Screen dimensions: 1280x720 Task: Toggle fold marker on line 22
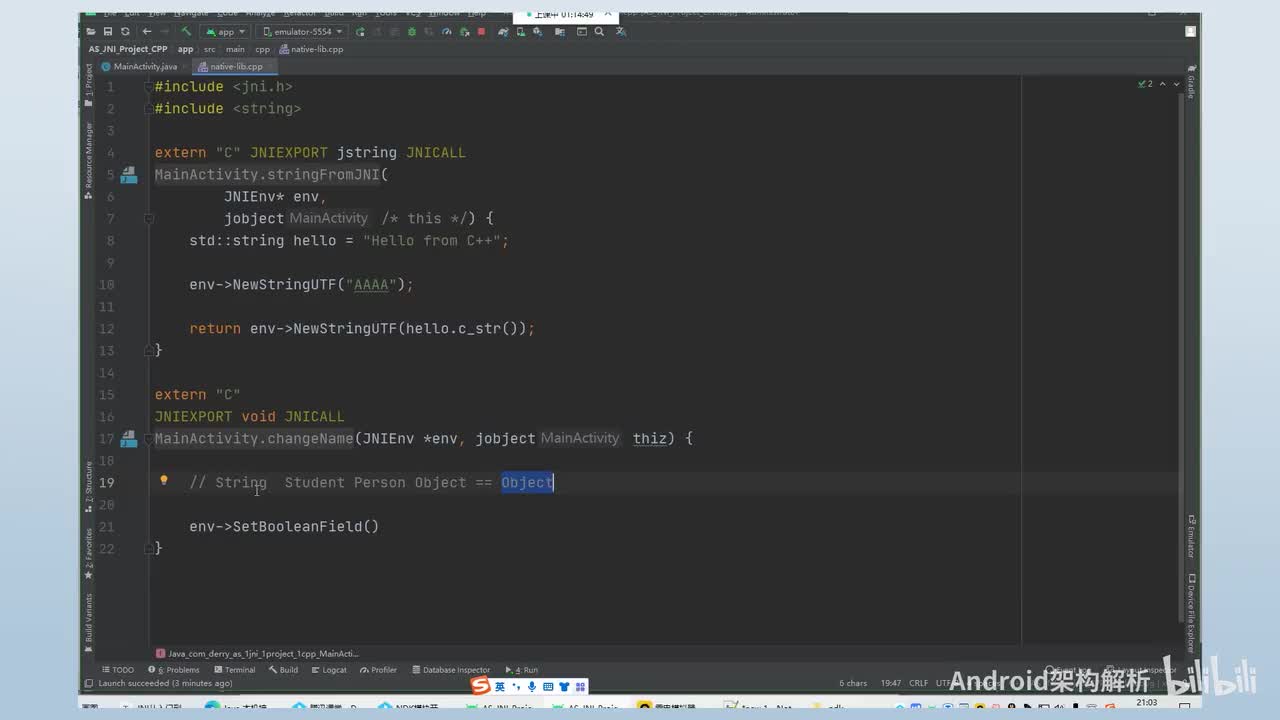[x=148, y=547]
